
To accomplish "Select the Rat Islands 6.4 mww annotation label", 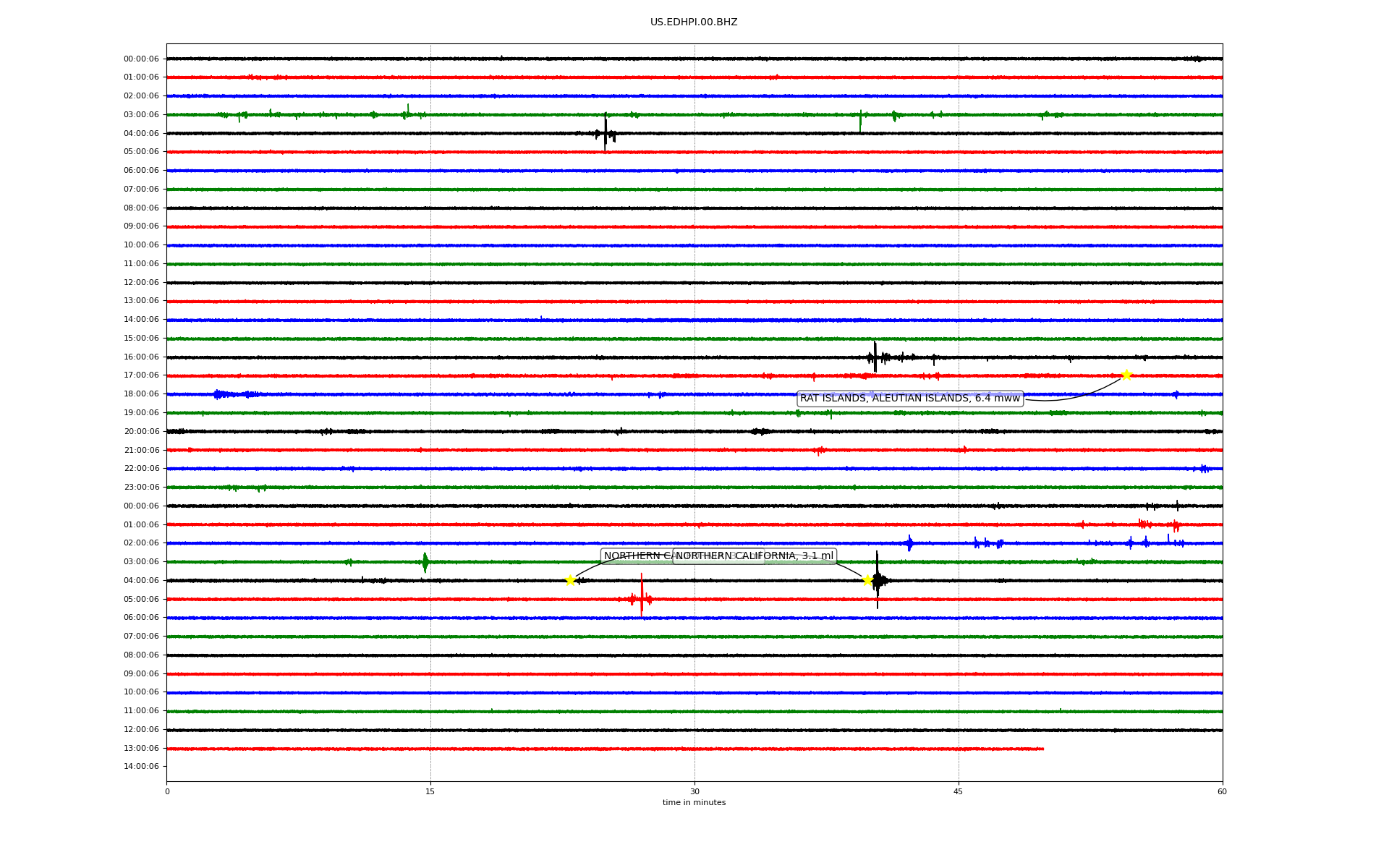I will point(909,399).
